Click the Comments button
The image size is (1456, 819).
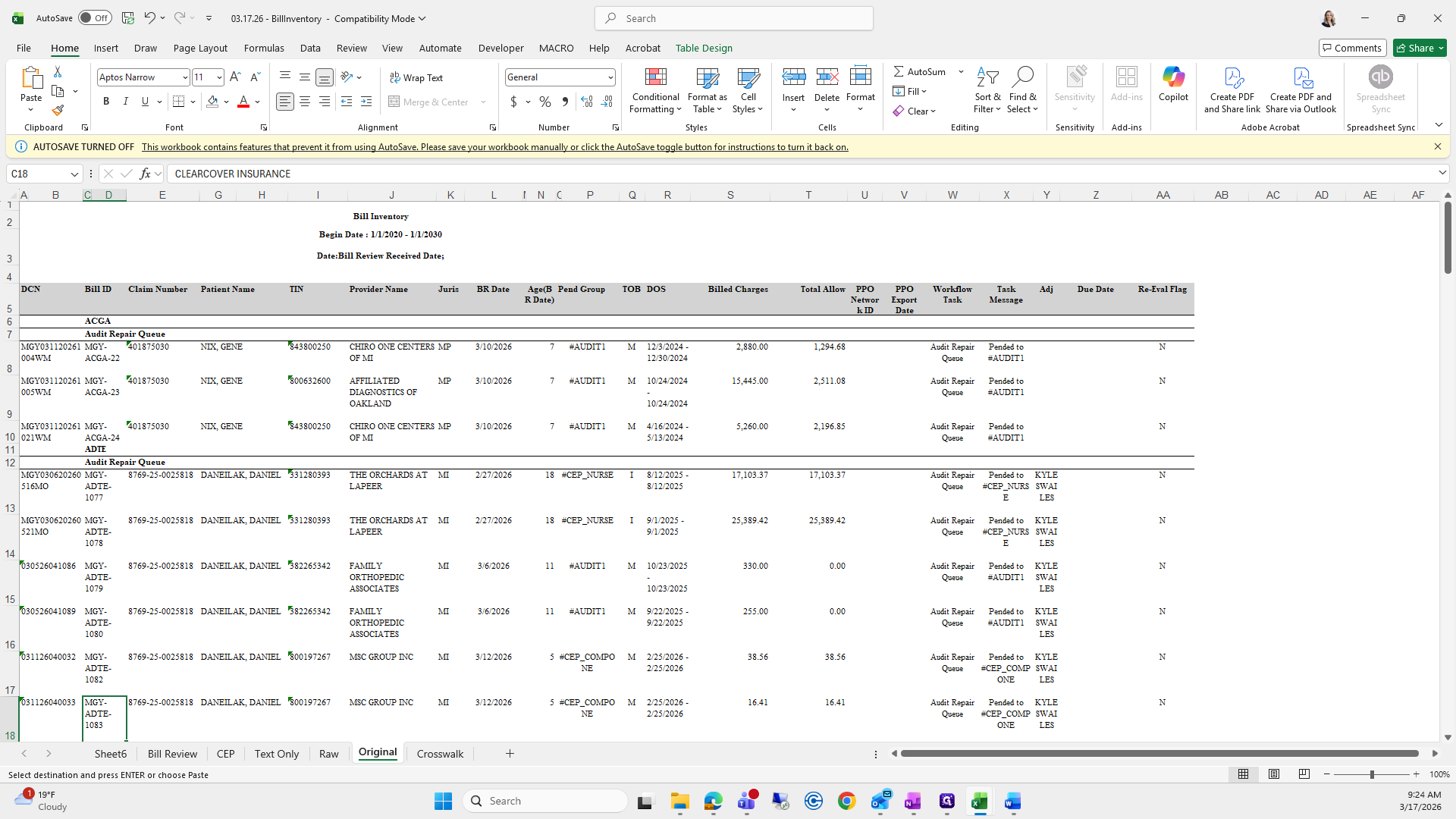(1352, 48)
